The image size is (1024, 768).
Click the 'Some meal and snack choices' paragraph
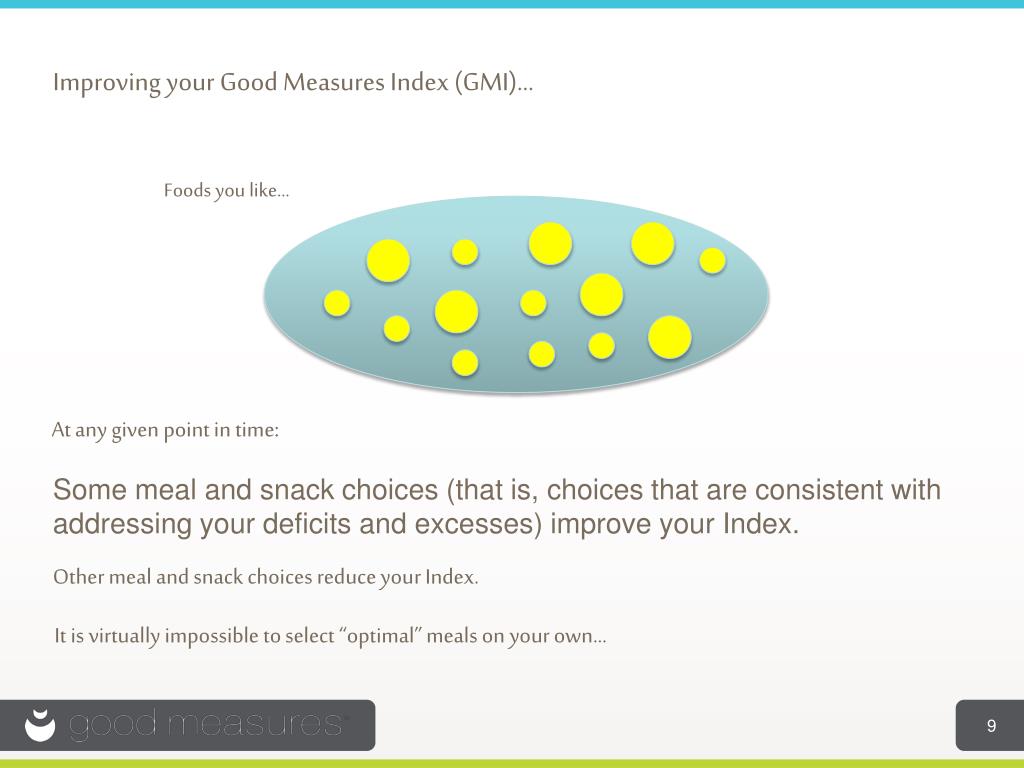(x=496, y=507)
